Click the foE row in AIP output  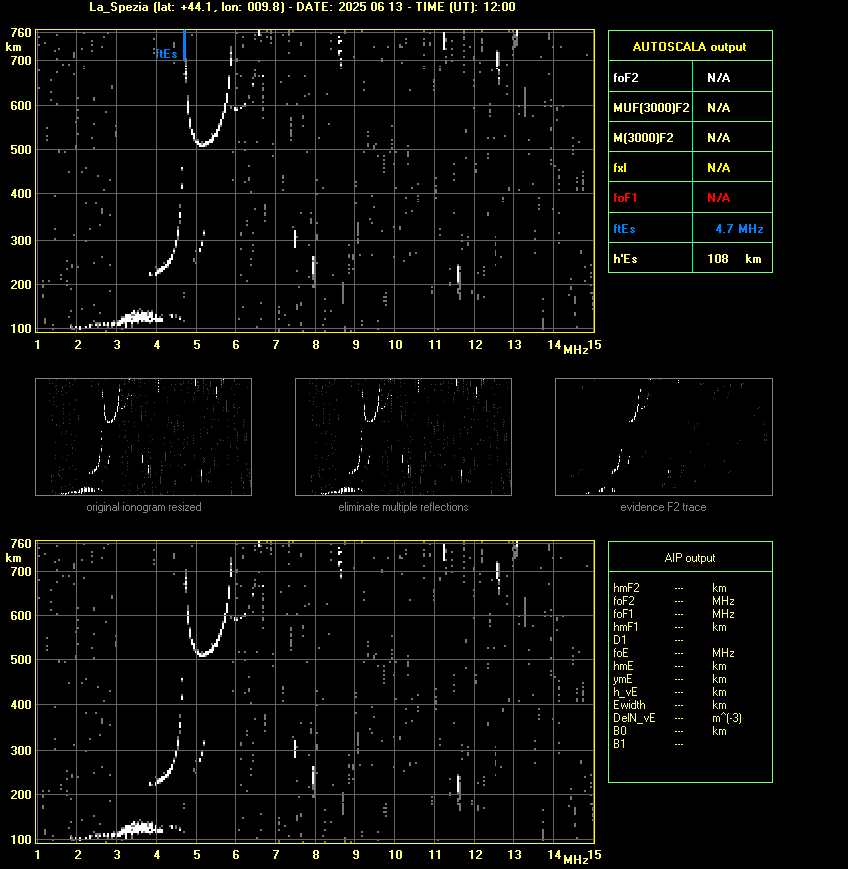673,653
